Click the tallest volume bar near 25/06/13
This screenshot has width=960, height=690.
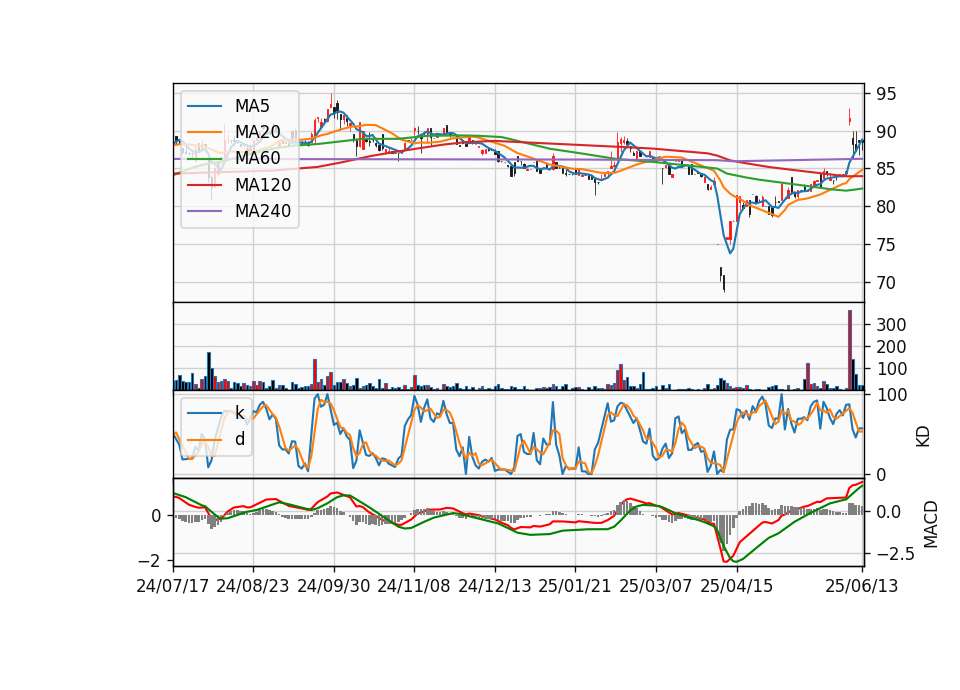[x=850, y=350]
